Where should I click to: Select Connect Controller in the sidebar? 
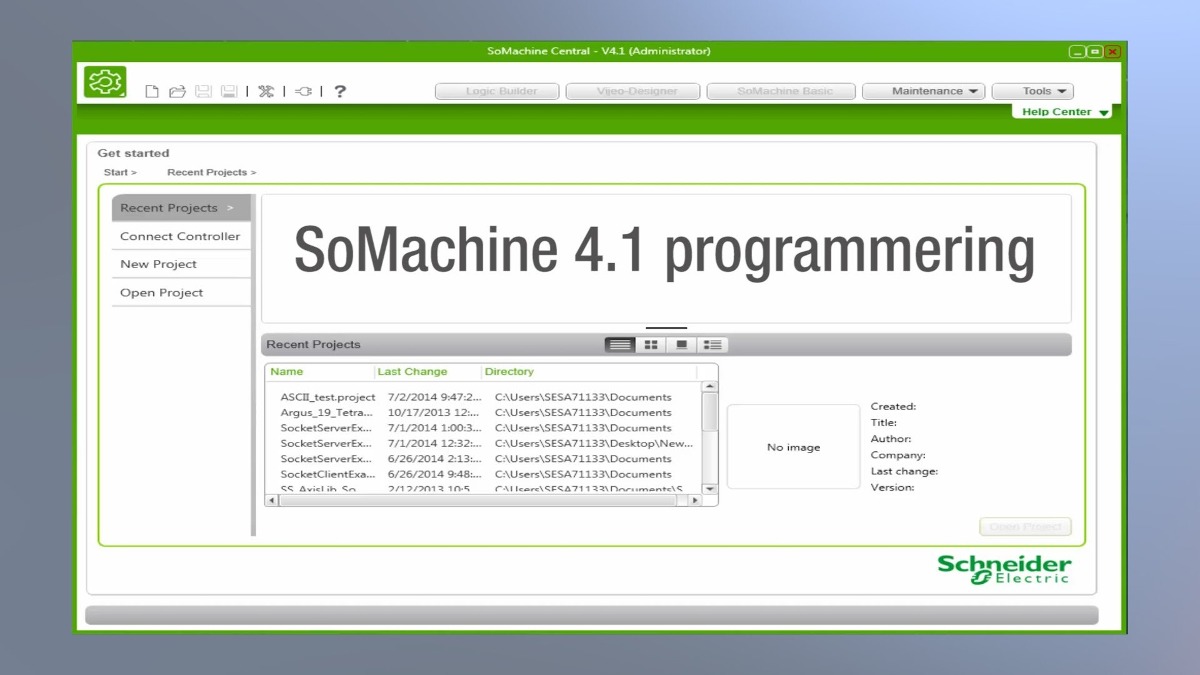click(181, 236)
